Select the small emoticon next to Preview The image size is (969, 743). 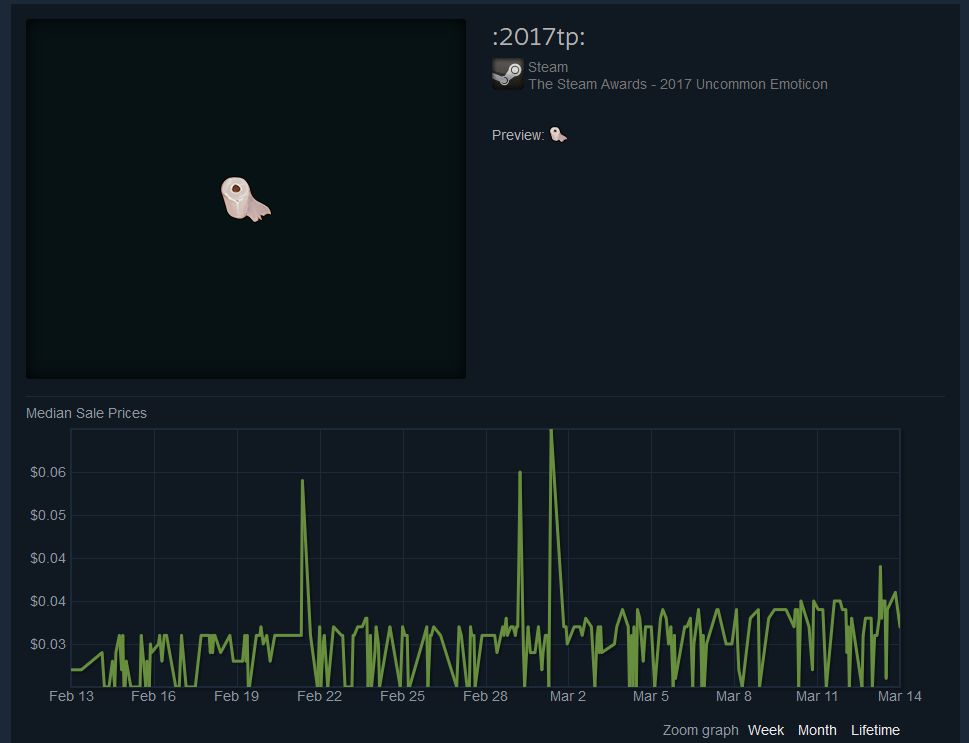pos(557,133)
